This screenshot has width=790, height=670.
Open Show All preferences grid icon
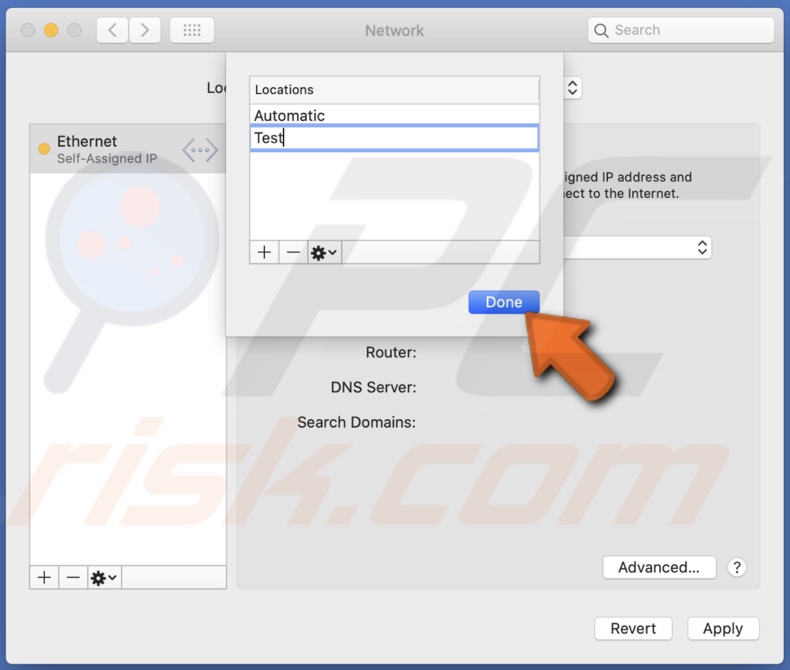[192, 30]
